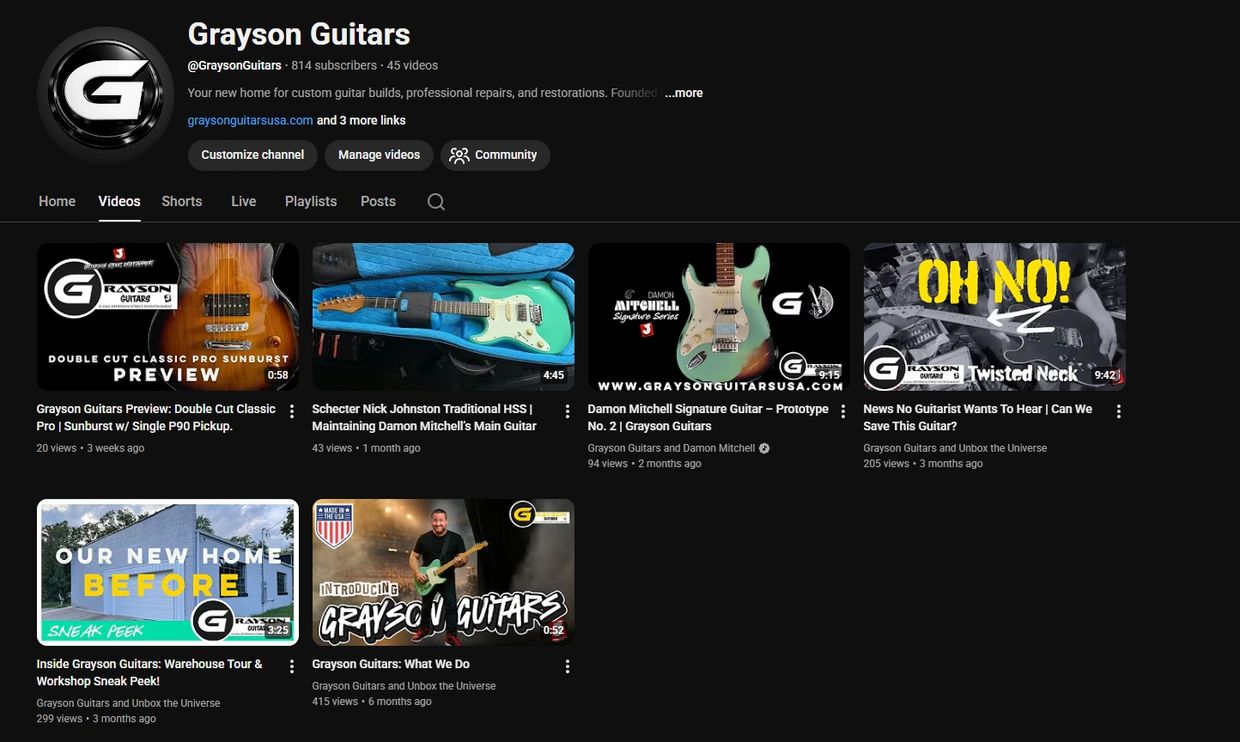This screenshot has height=742, width=1240.
Task: Play the OH NO! Twisted Neck thumbnail
Action: click(x=995, y=317)
